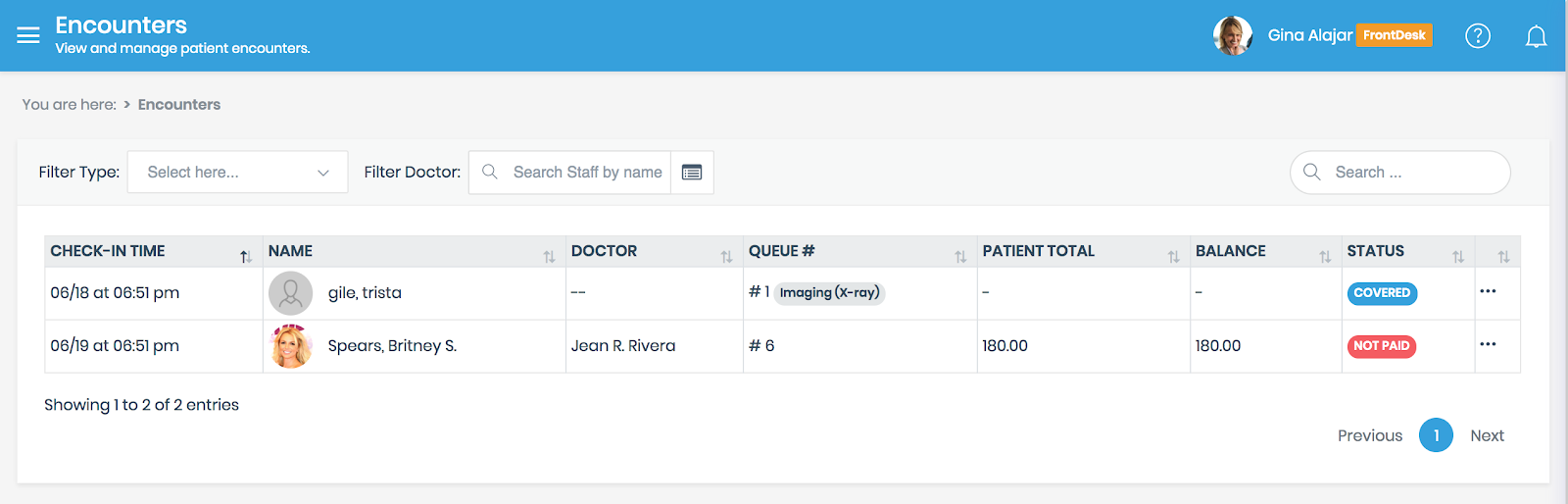The height and width of the screenshot is (504, 1568).
Task: Click the NOT PAID status badge
Action: (1381, 346)
